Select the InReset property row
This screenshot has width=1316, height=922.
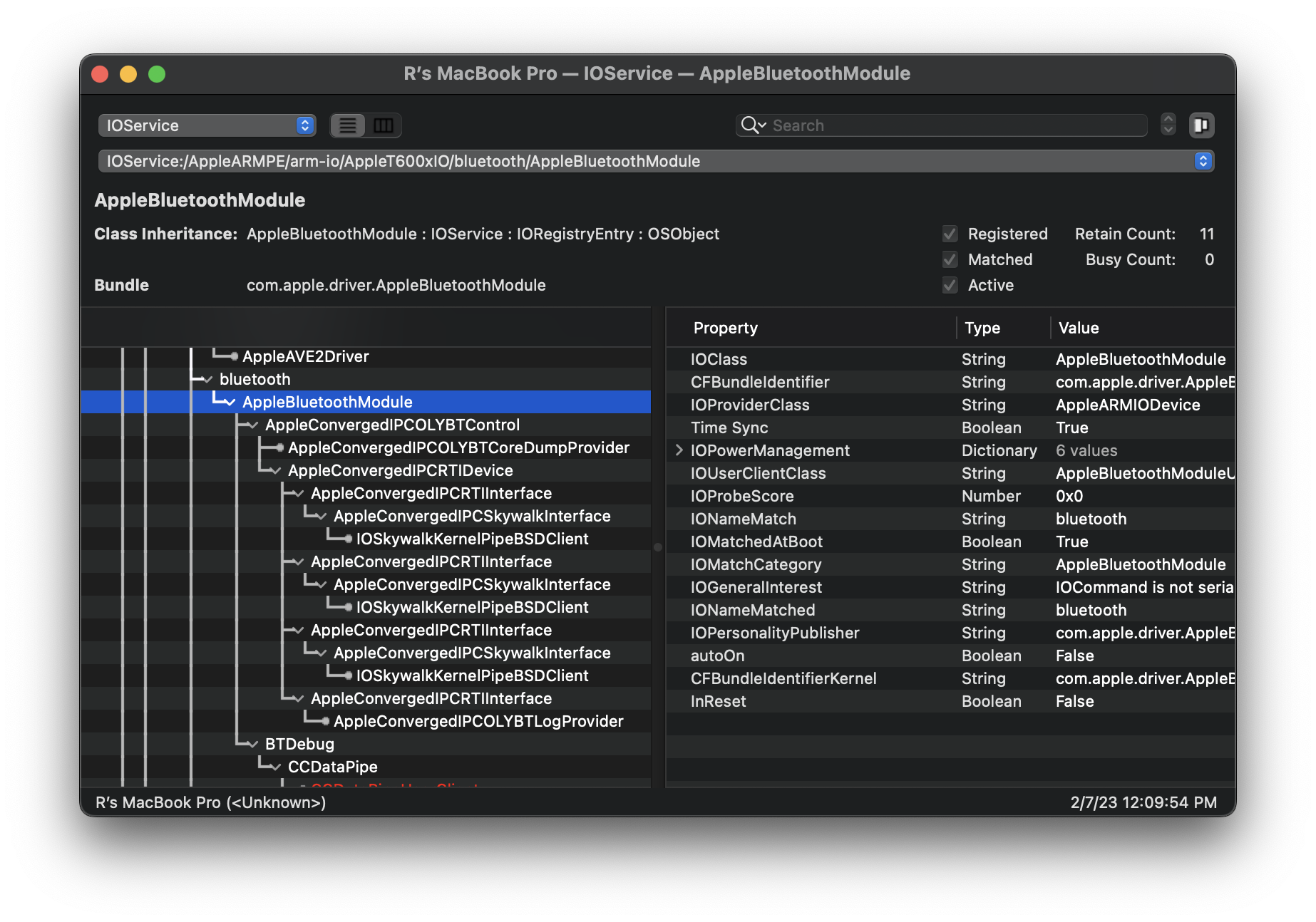click(950, 701)
